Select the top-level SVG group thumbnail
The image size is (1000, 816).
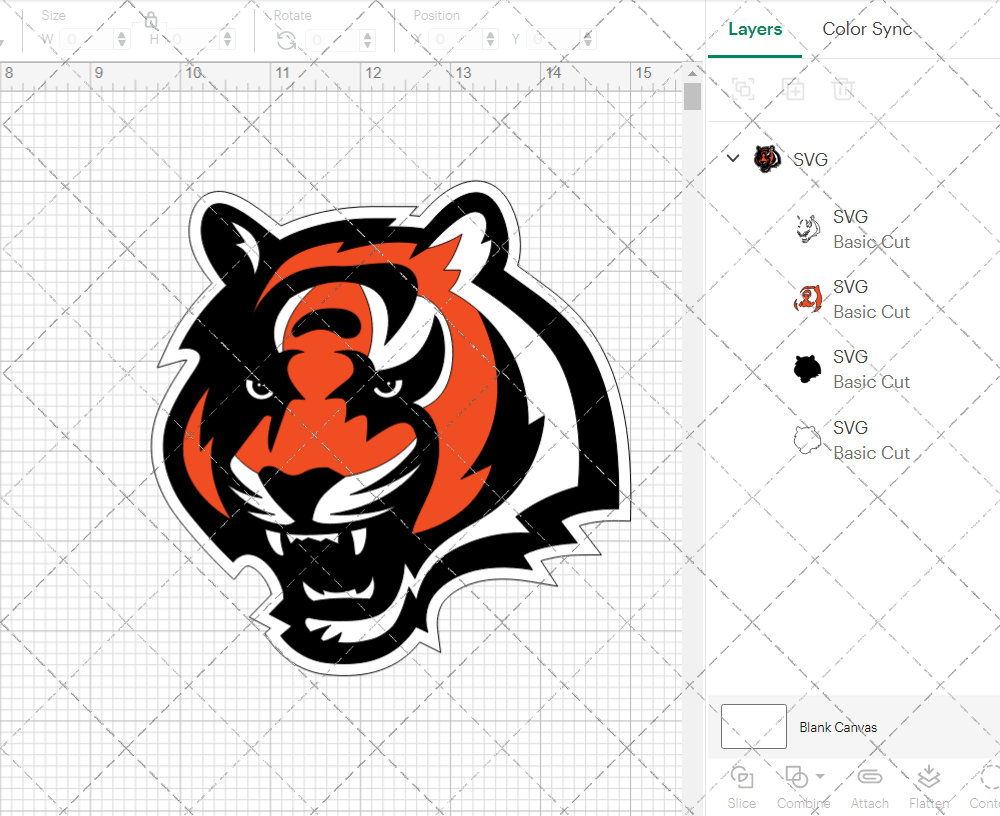click(767, 159)
